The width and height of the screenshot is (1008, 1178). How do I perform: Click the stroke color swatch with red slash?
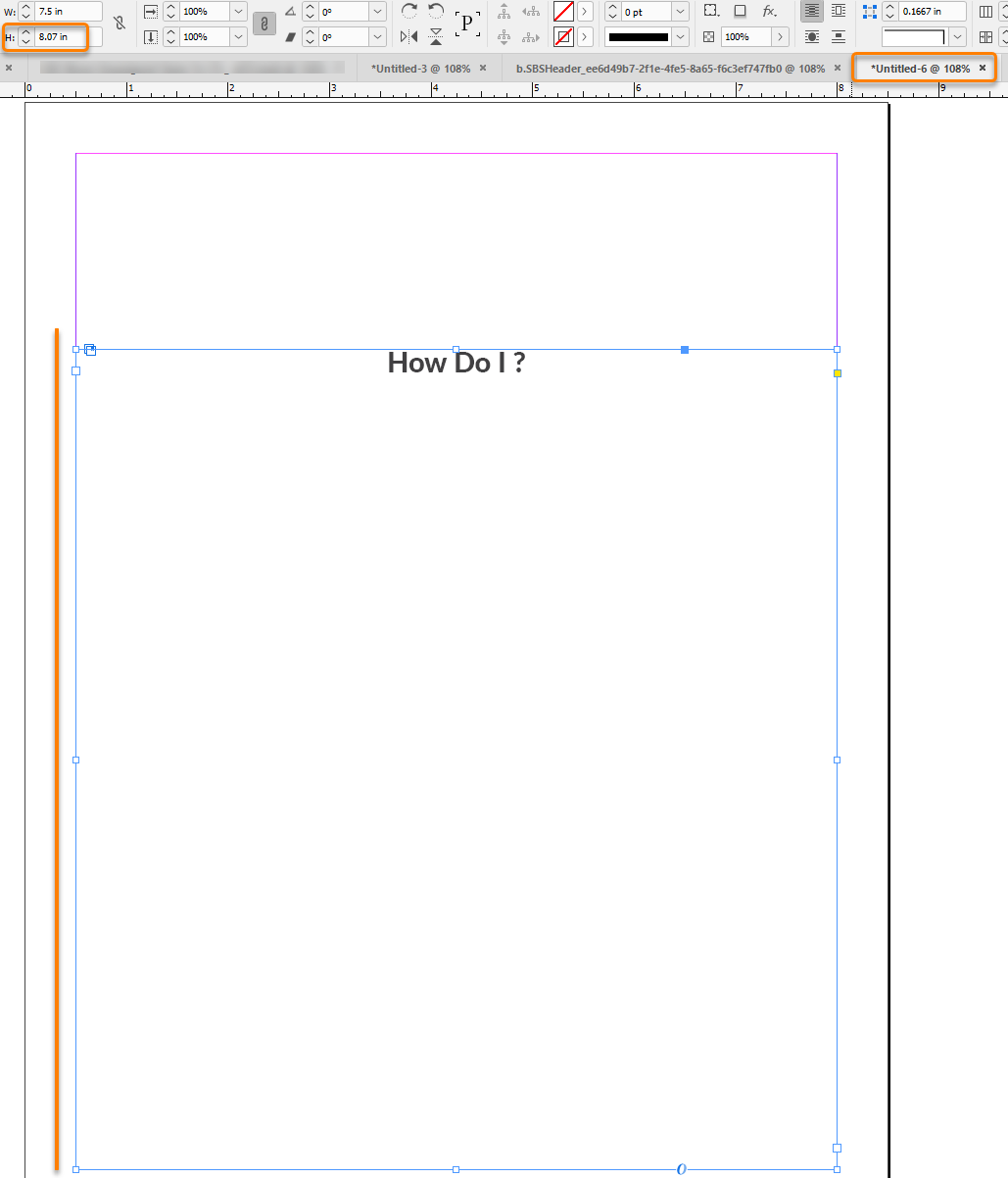click(561, 36)
